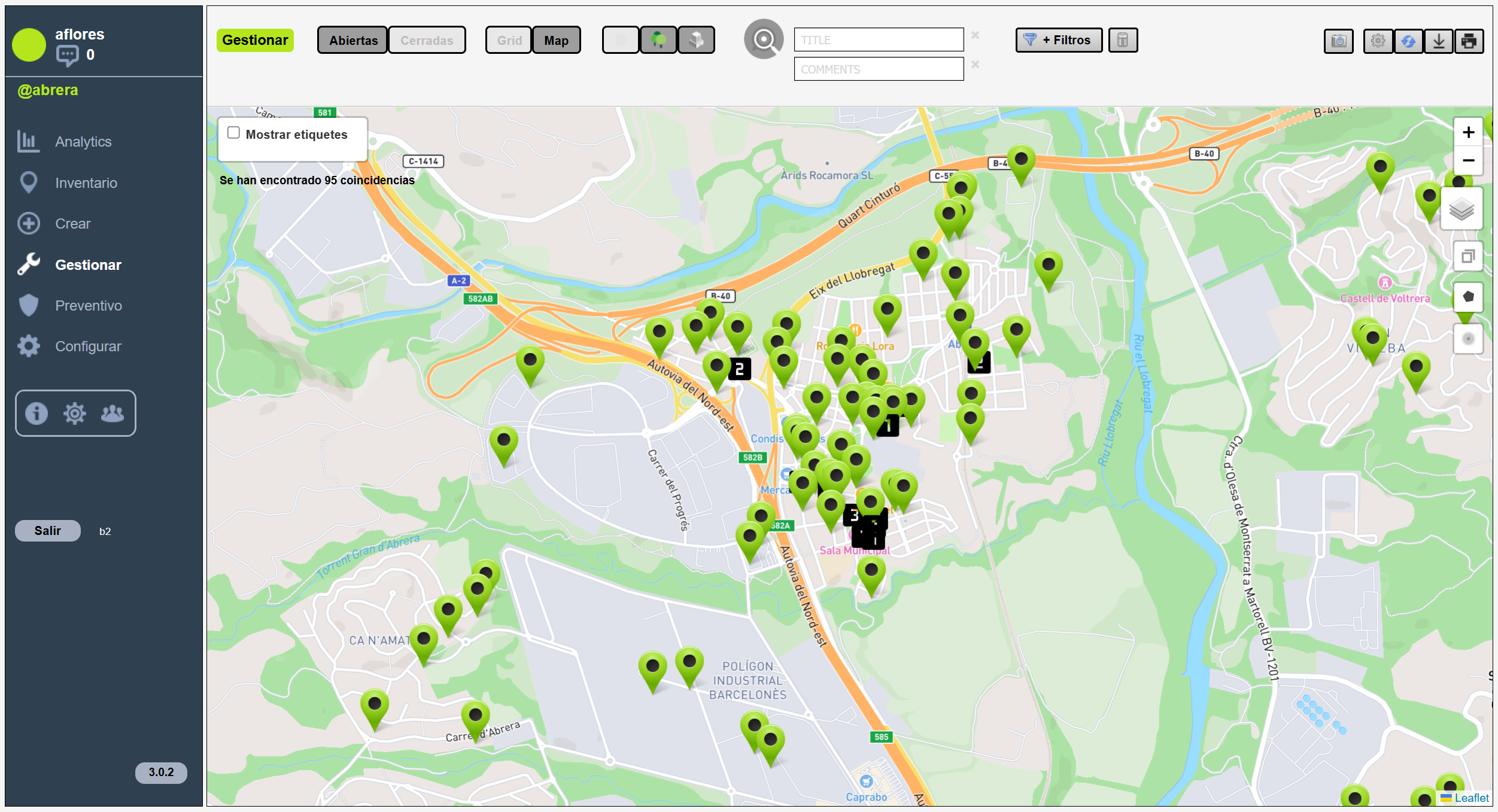Click the tree category filter icon
1498x812 pixels.
point(658,40)
